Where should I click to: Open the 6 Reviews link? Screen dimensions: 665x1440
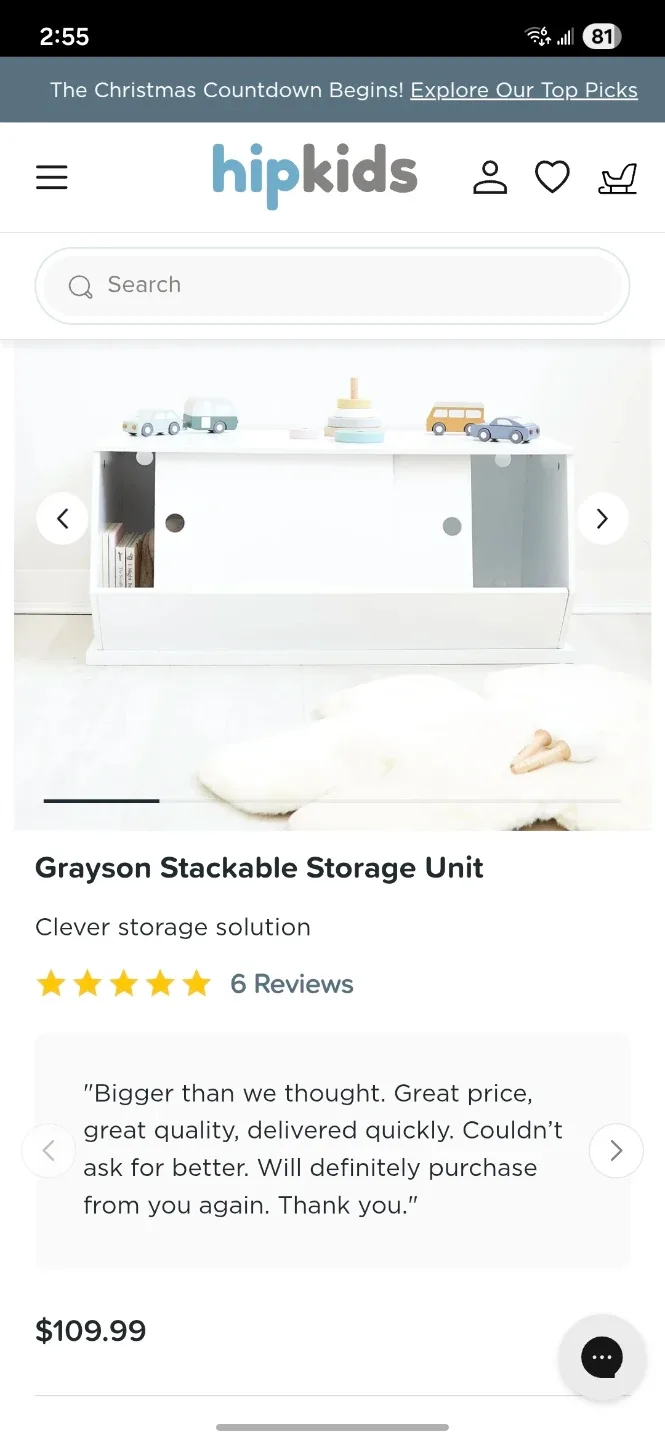[x=292, y=984]
